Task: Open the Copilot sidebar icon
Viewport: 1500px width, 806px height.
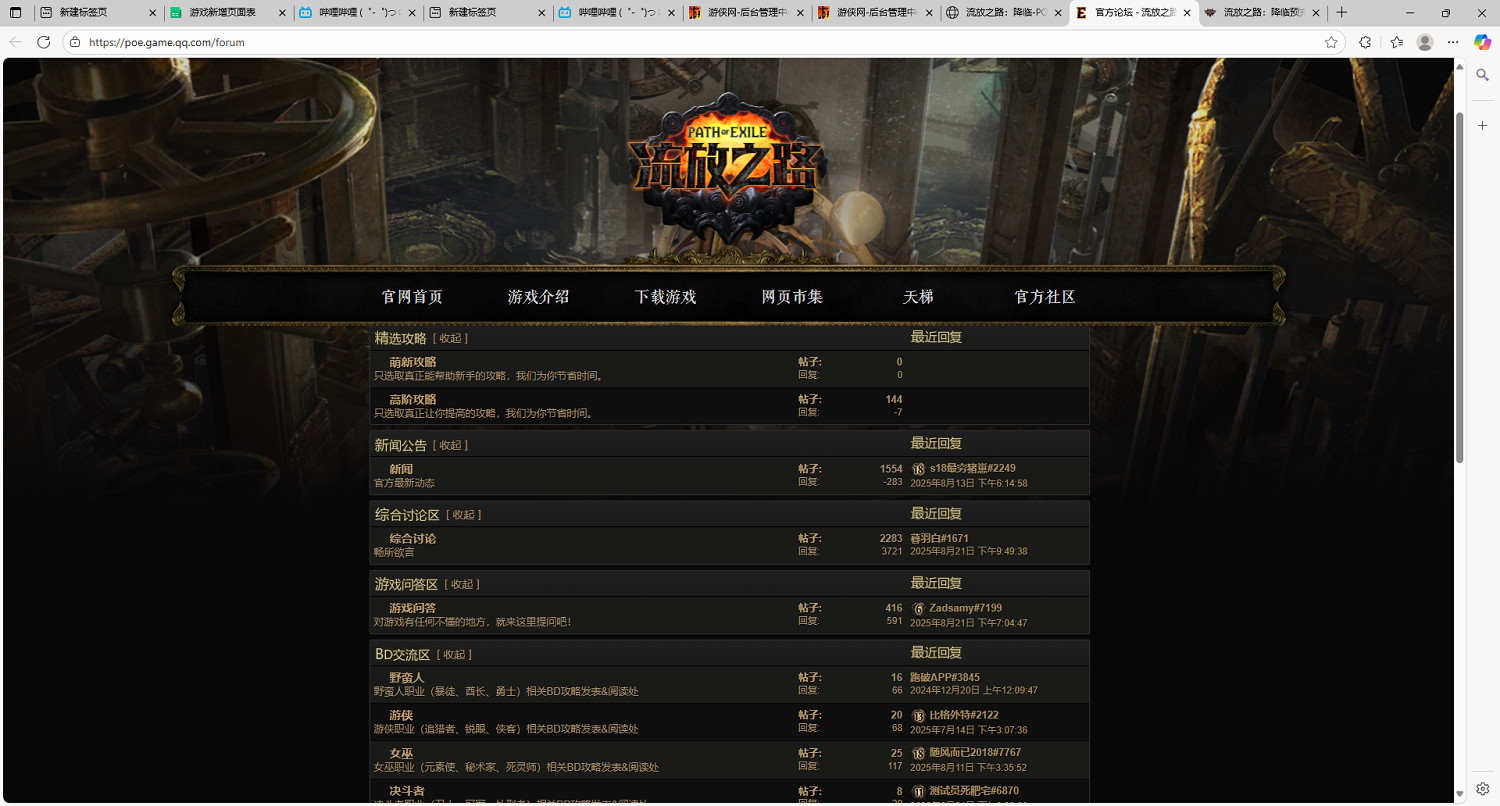Action: click(x=1482, y=42)
